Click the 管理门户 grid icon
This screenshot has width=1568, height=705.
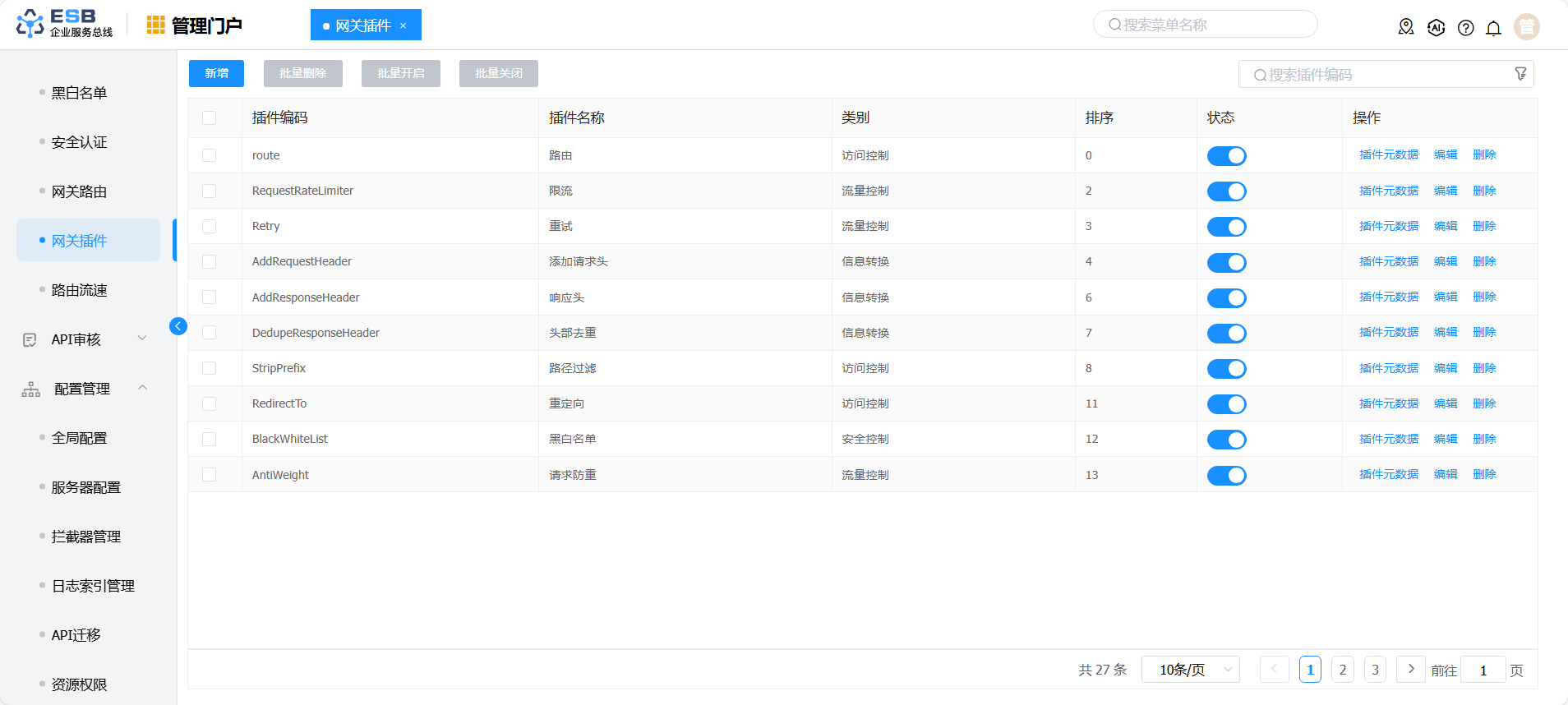click(155, 25)
